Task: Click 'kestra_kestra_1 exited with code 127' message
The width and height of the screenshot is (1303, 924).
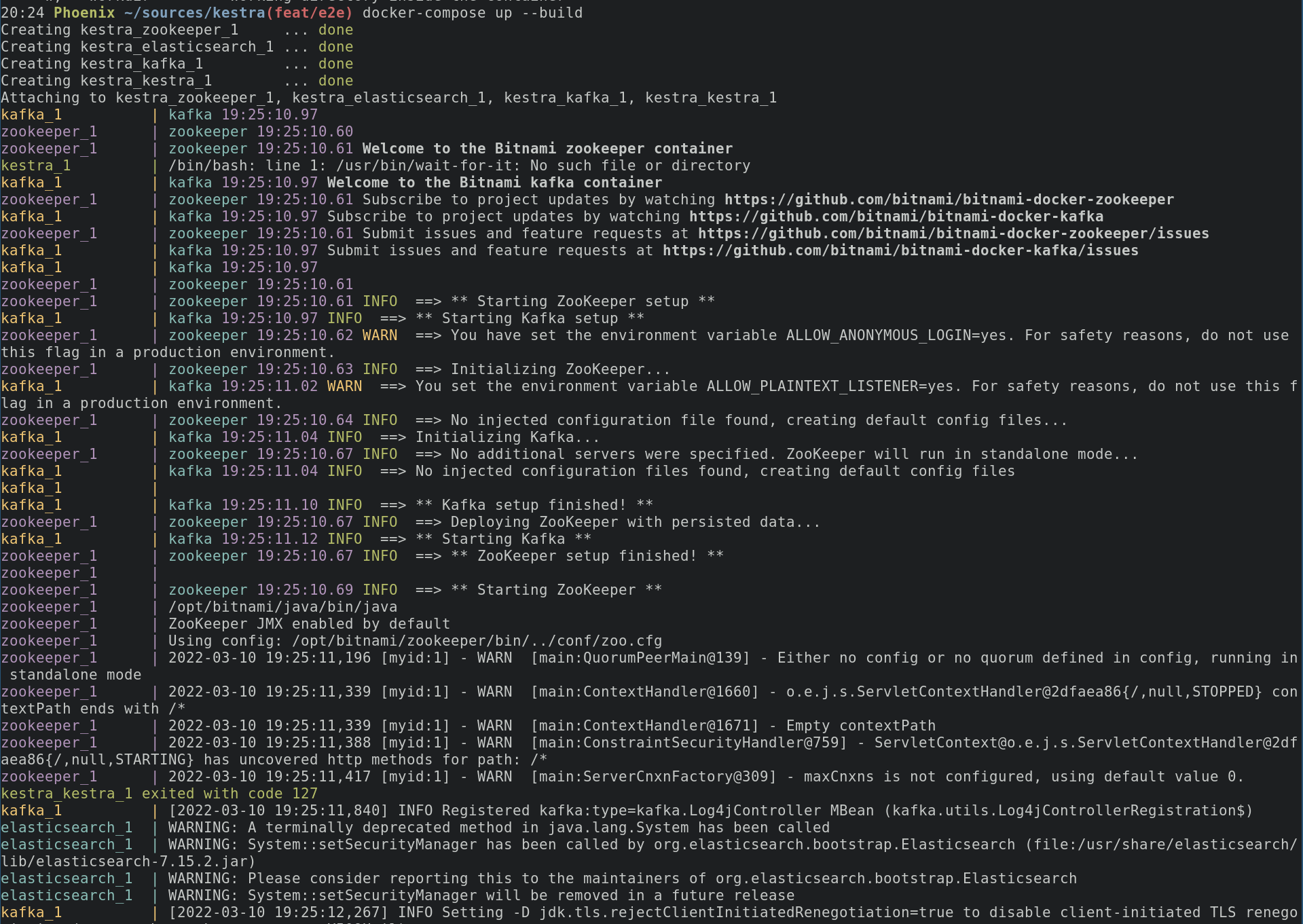Action: (160, 794)
